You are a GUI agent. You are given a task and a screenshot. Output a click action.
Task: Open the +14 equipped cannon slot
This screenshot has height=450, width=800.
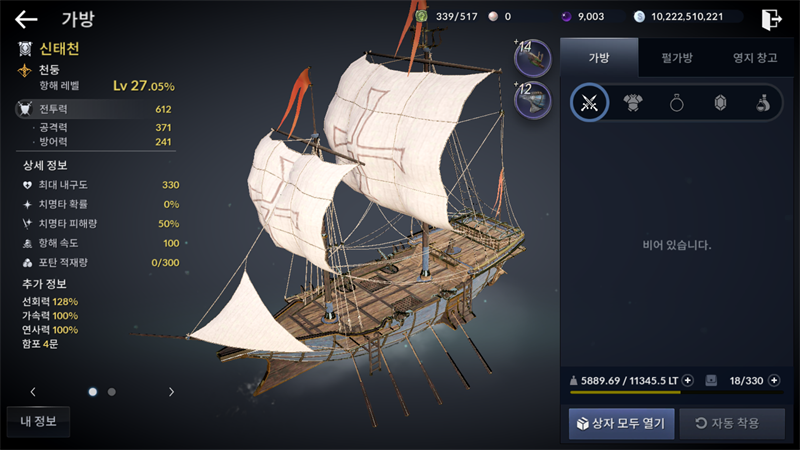532,58
